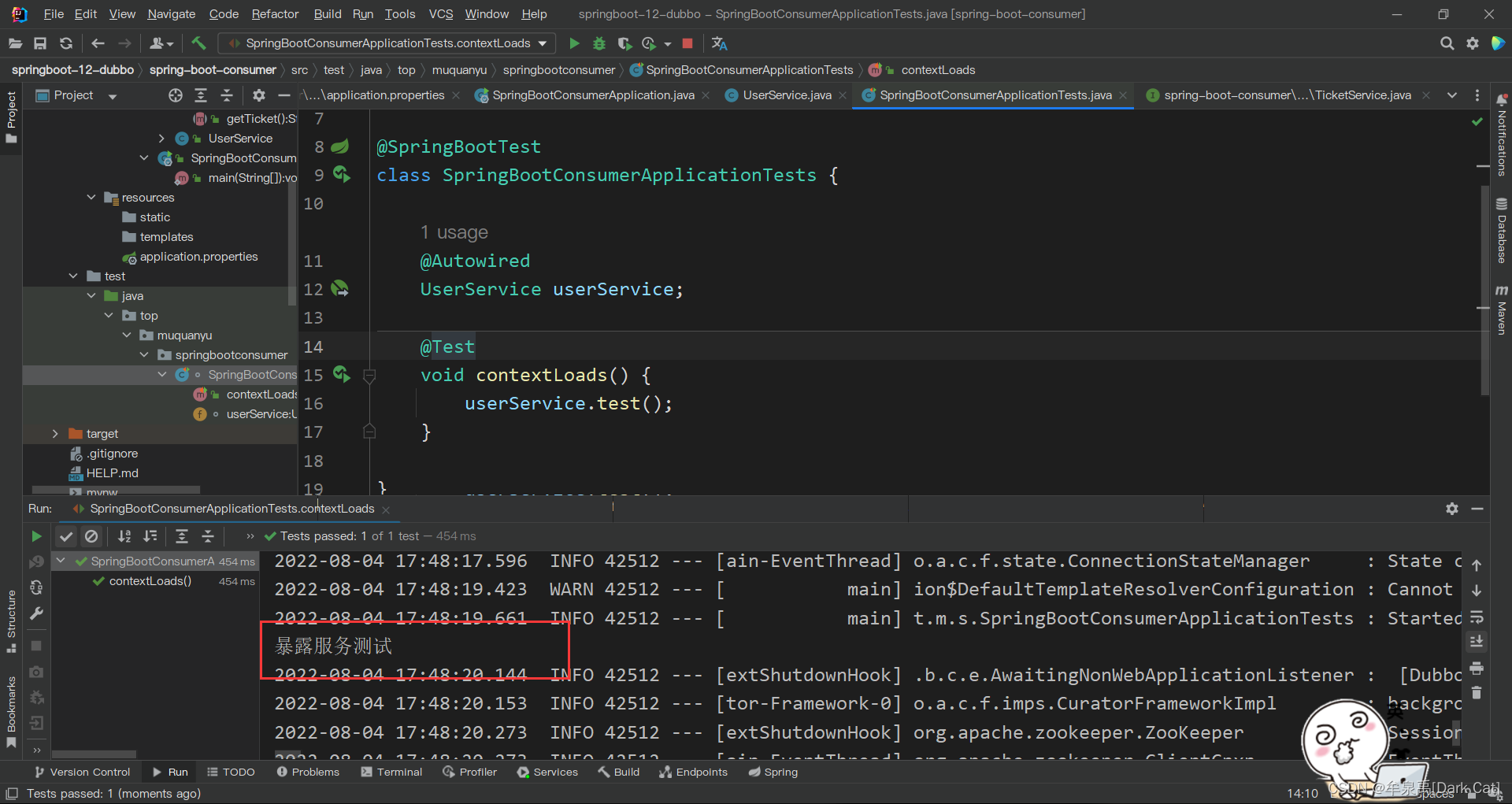Viewport: 1512px width, 804px height.
Task: Open the VCS menu
Action: pyautogui.click(x=441, y=13)
